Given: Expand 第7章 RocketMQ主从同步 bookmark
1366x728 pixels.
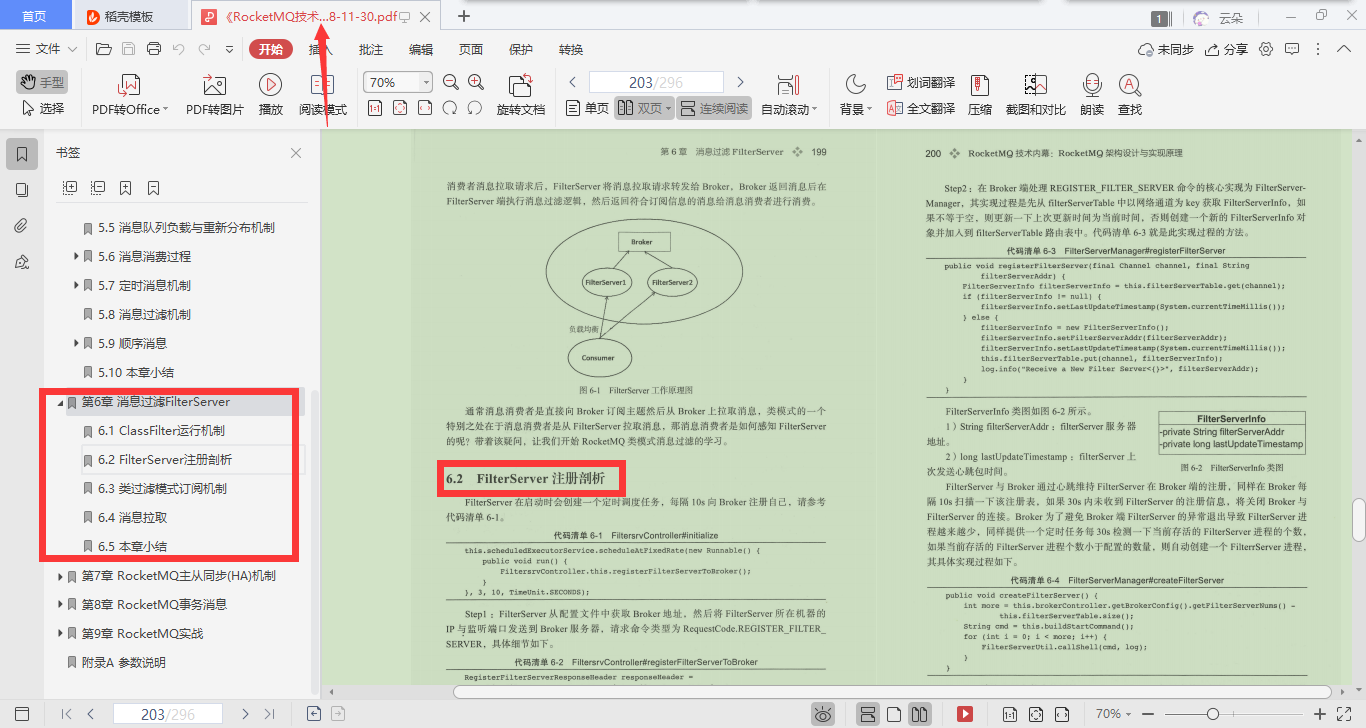Looking at the screenshot, I should point(60,576).
